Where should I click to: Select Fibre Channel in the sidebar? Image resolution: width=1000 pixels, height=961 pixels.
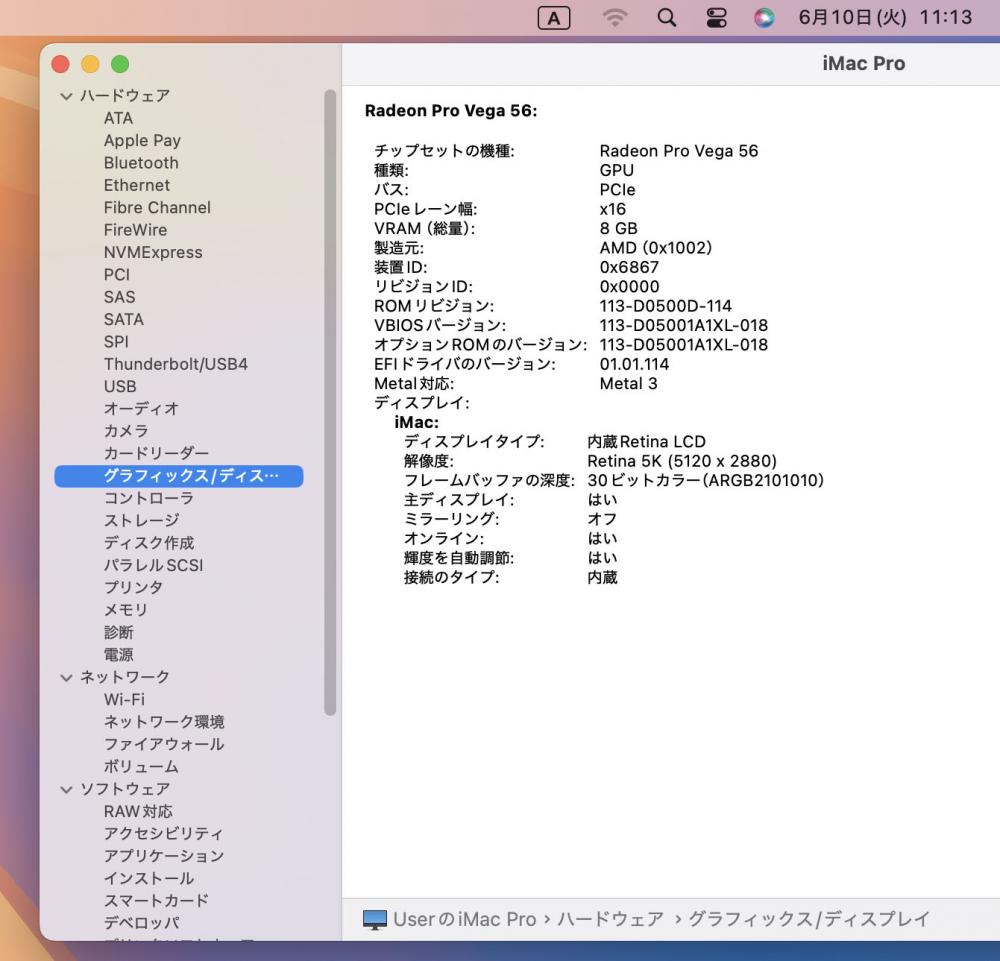tap(157, 207)
